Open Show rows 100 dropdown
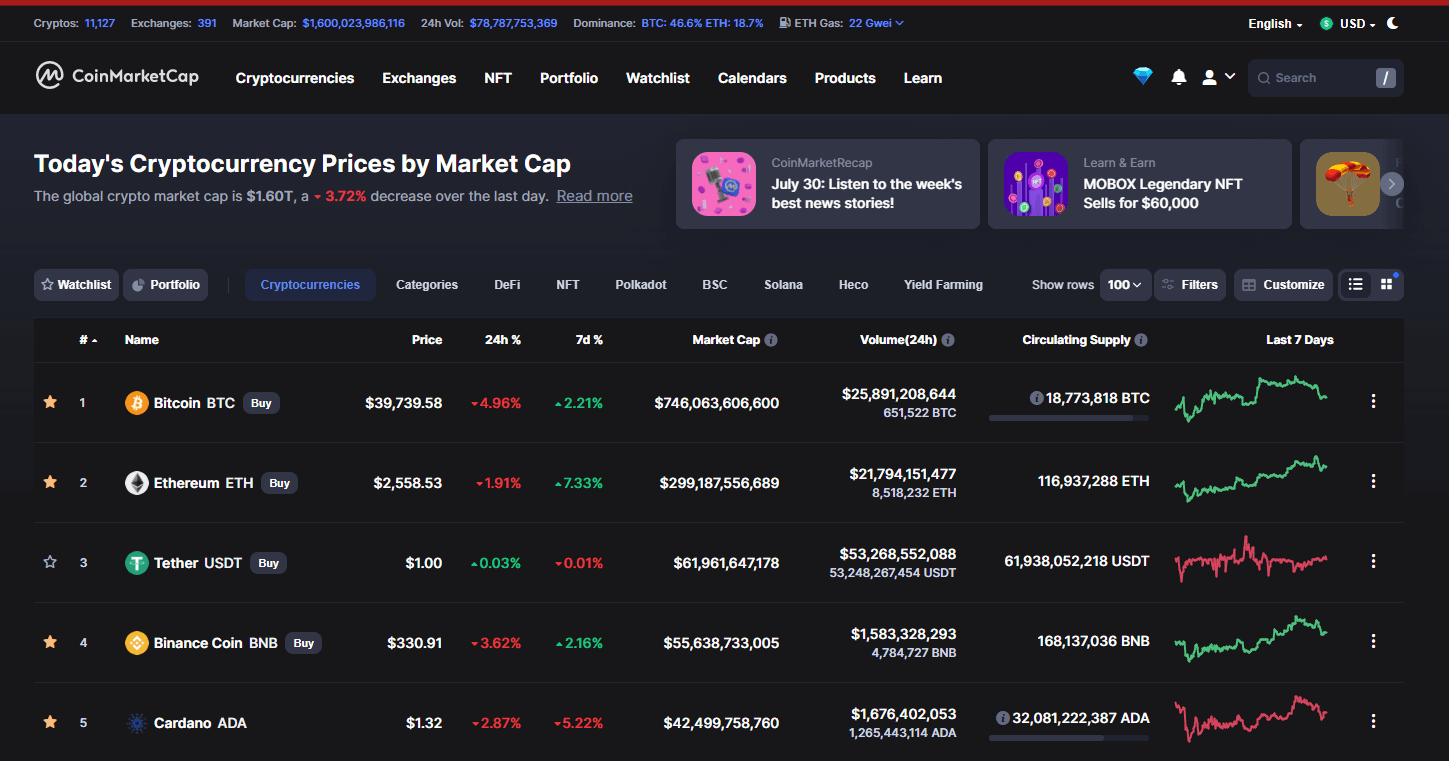Viewport: 1449px width, 761px height. tap(1125, 285)
